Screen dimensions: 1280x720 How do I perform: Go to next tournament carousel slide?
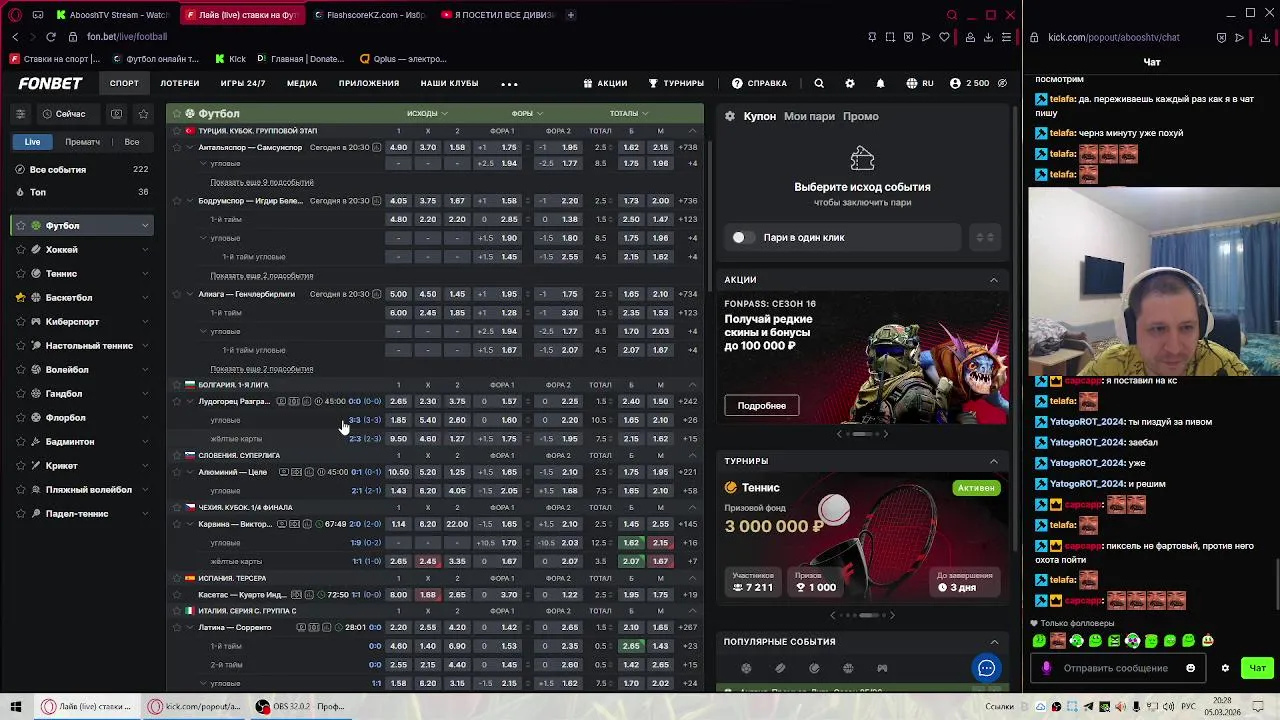893,615
